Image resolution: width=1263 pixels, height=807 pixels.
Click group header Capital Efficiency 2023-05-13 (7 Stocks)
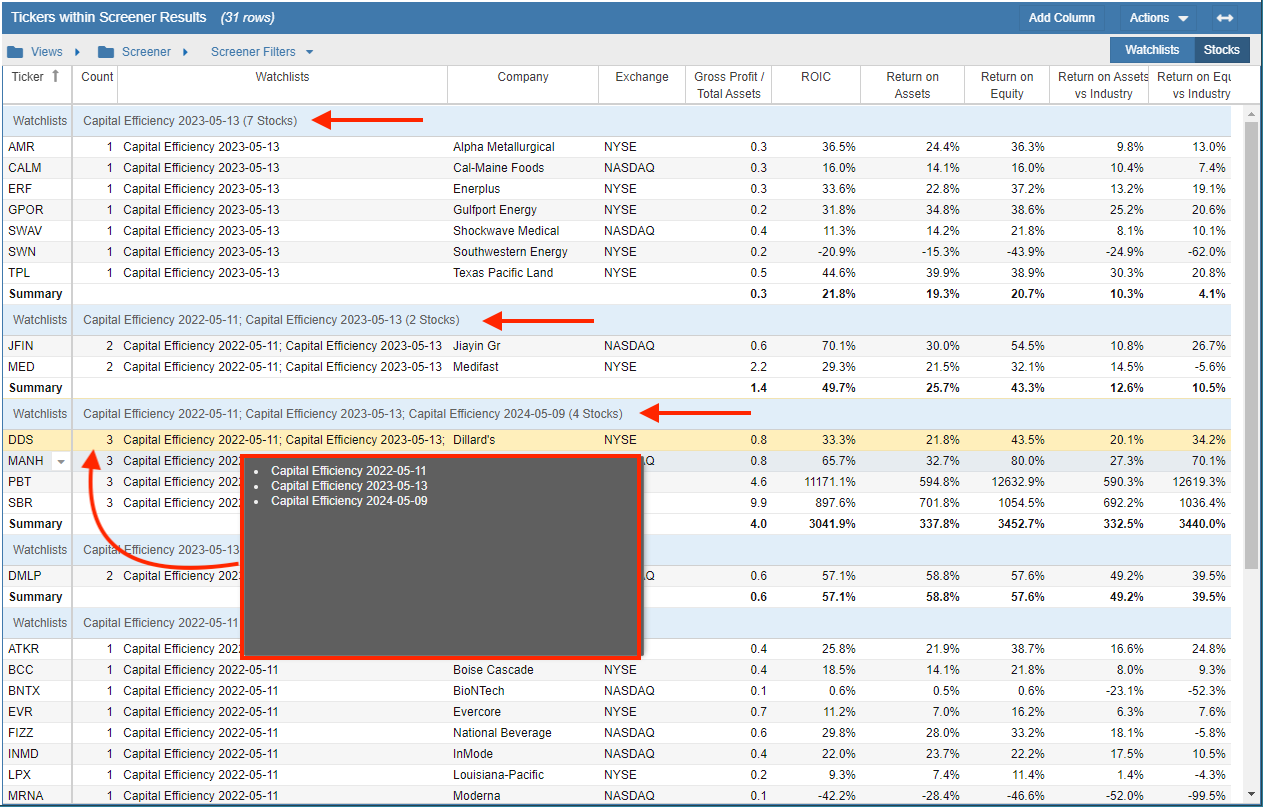point(190,121)
